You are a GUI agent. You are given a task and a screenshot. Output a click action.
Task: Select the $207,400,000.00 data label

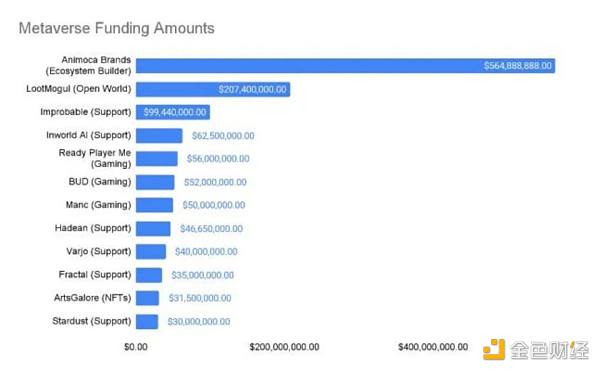click(x=253, y=89)
